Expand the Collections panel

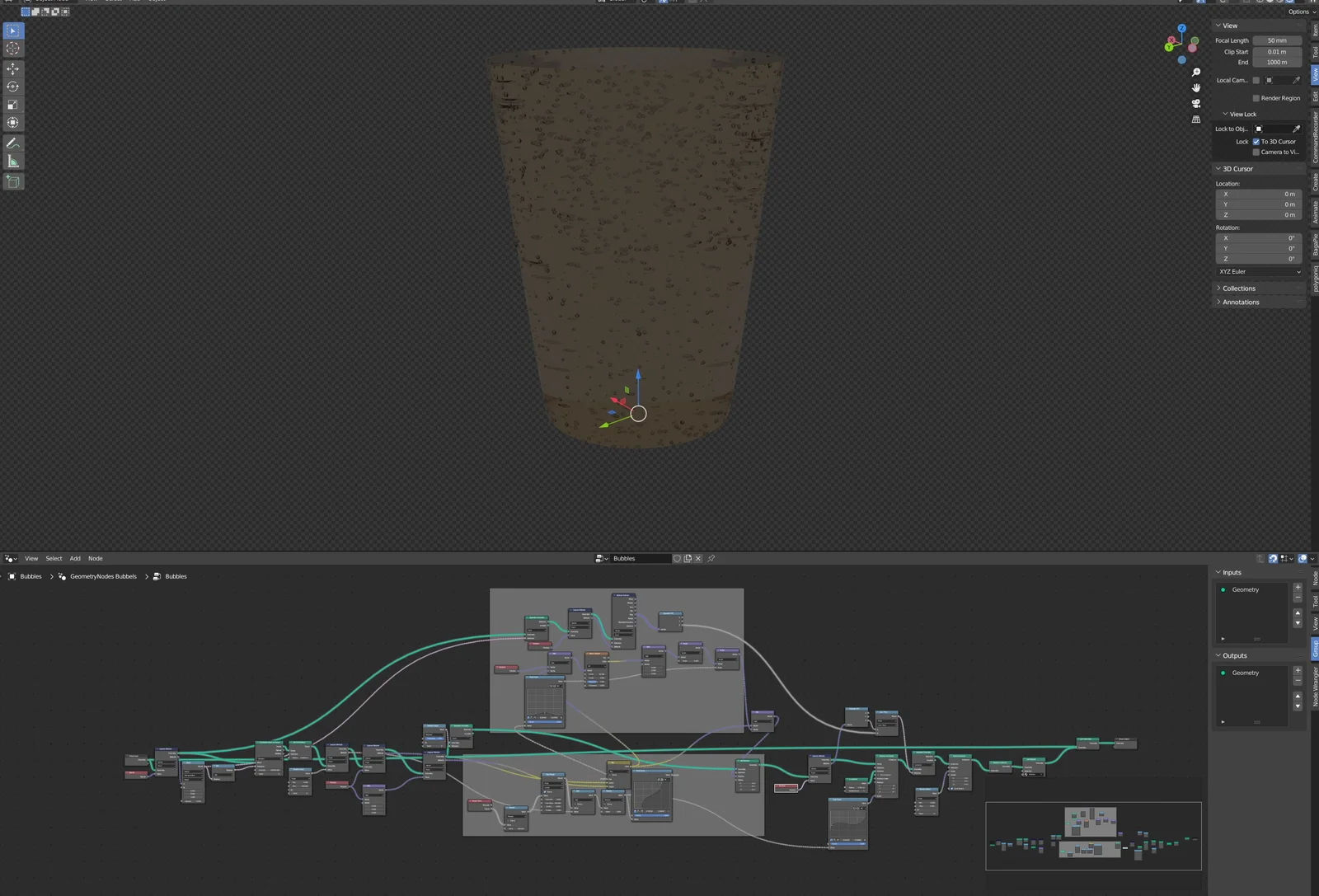[x=1238, y=289]
